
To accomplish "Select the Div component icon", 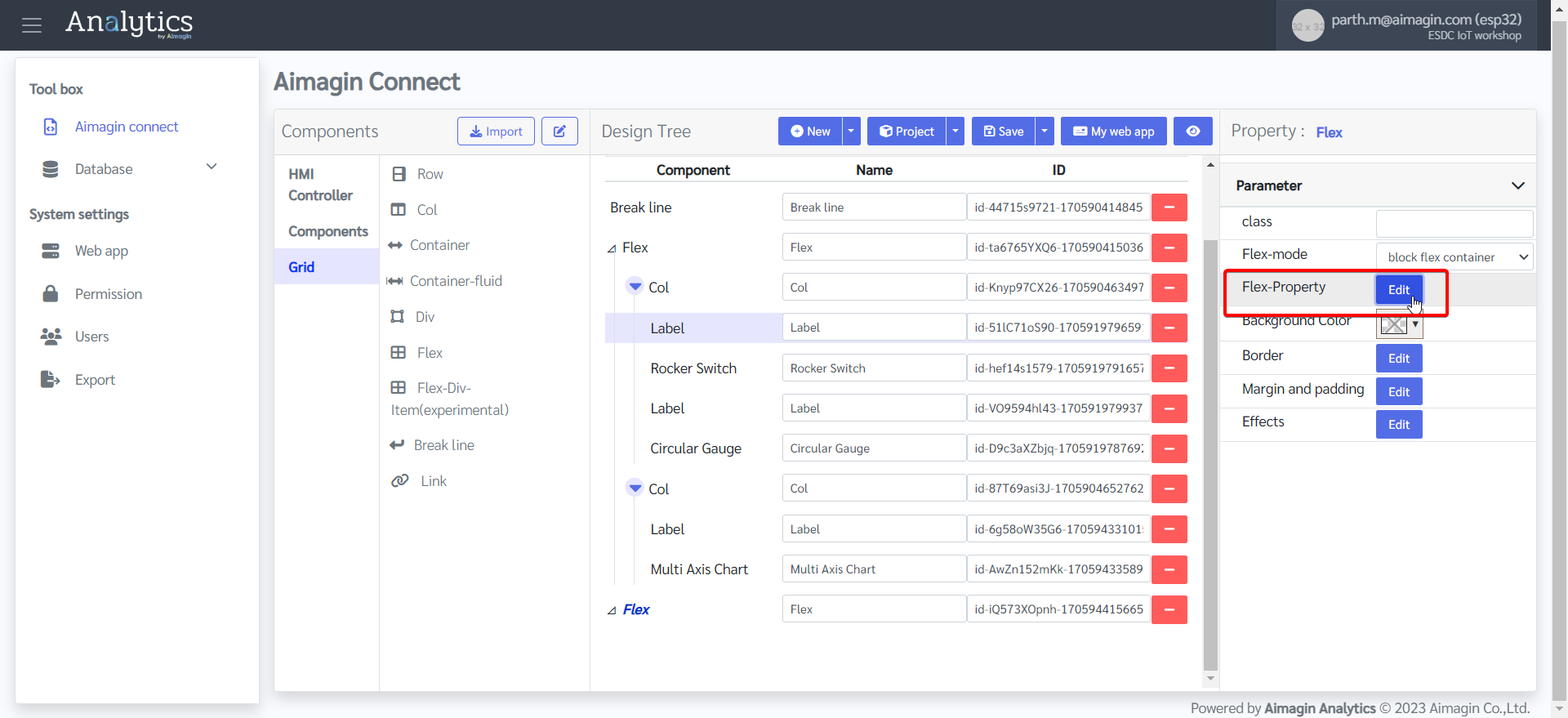I will 398,316.
